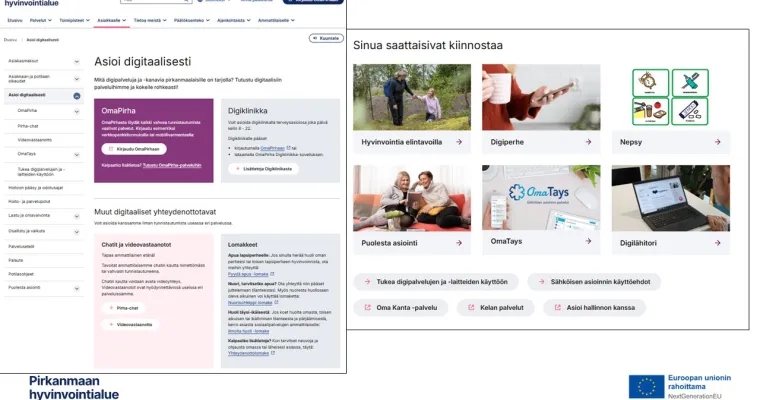Expand Asiakasmaksut in the sidebar
This screenshot has width=760, height=400.
tap(77, 62)
